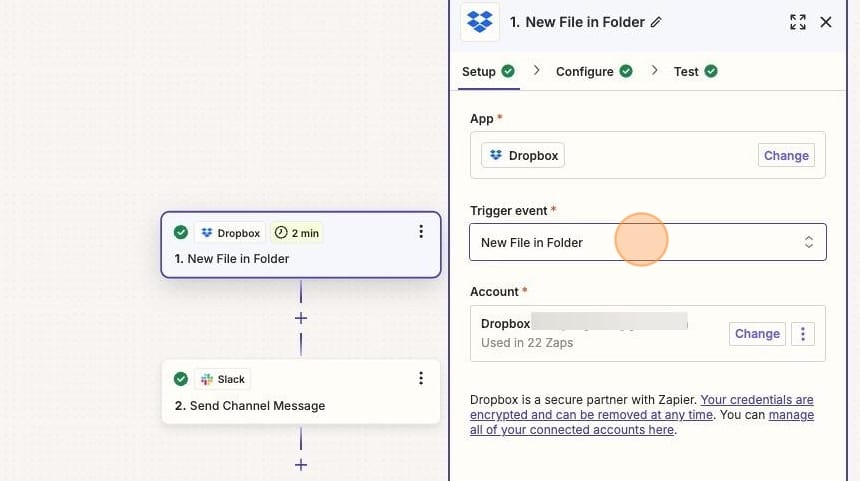Rename step using the pencil edit icon

click(x=656, y=22)
